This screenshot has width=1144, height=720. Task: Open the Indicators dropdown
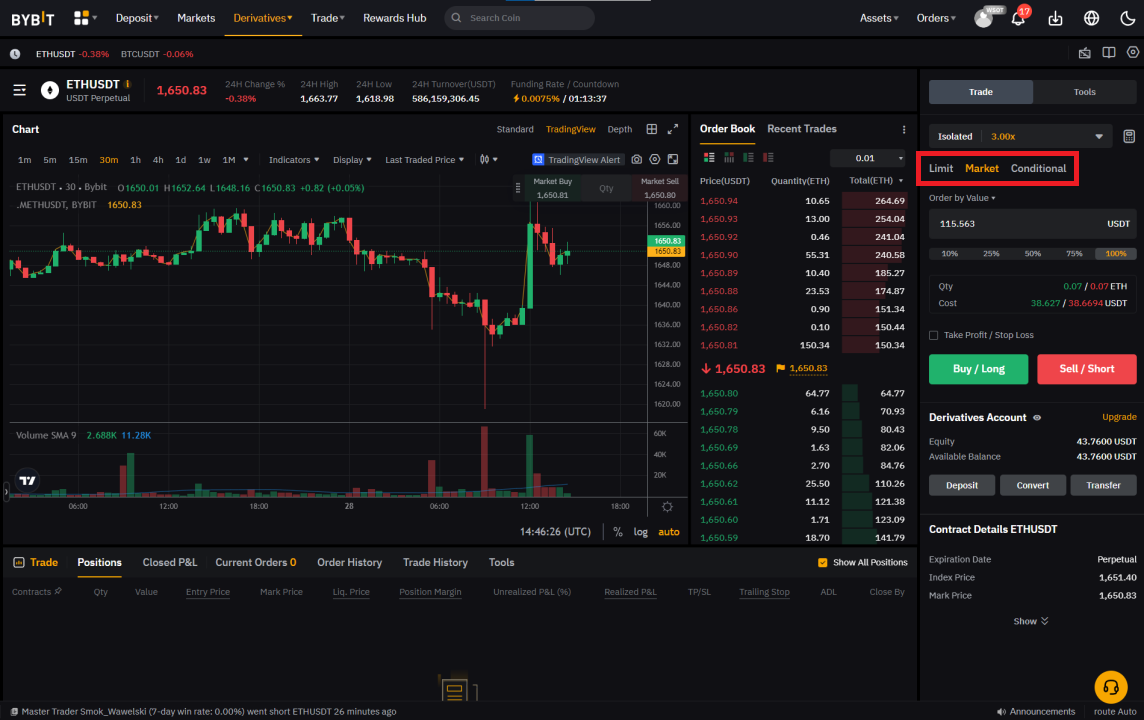pyautogui.click(x=294, y=160)
